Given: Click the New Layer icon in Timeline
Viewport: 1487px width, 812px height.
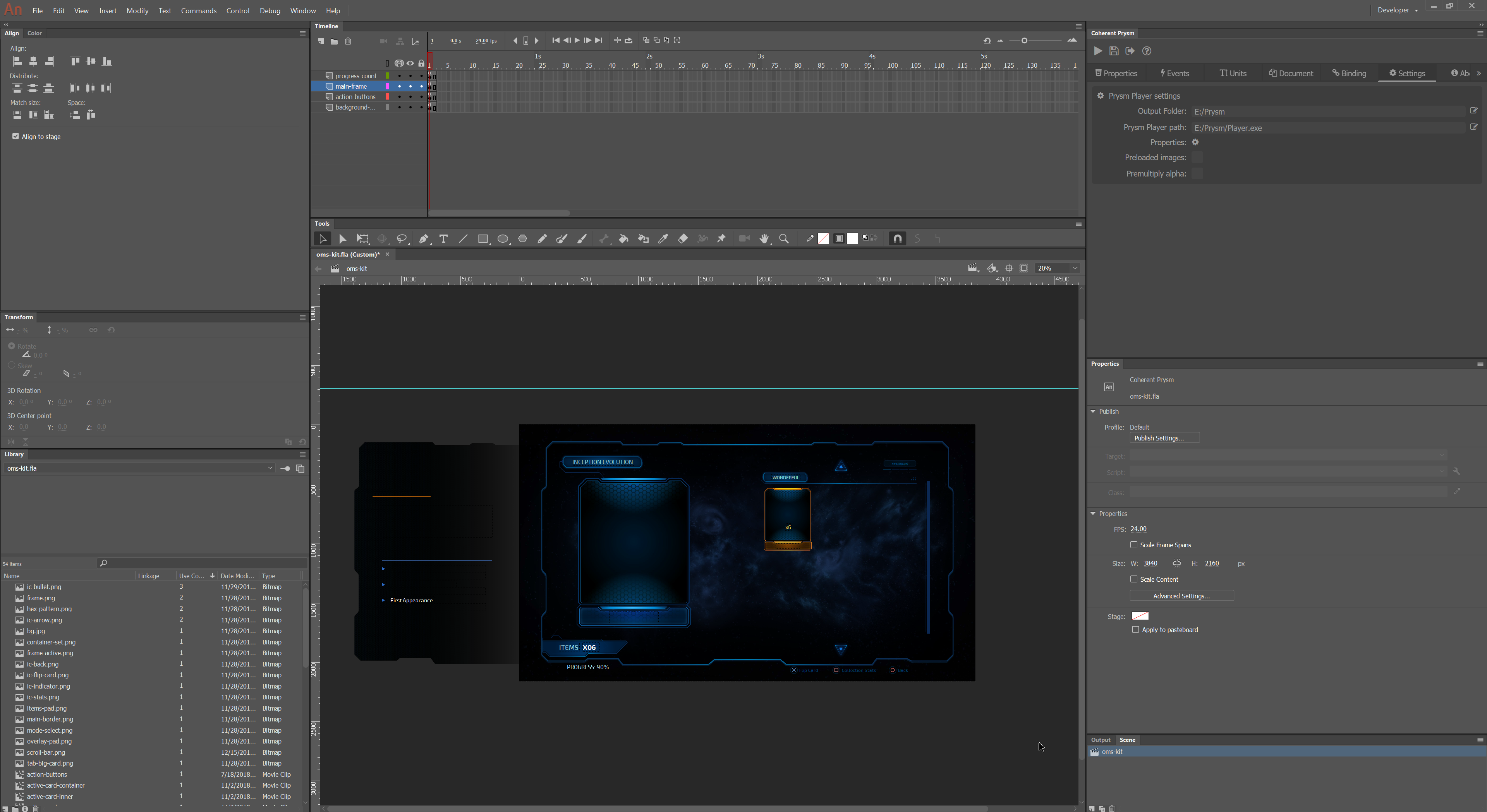Looking at the screenshot, I should [321, 41].
